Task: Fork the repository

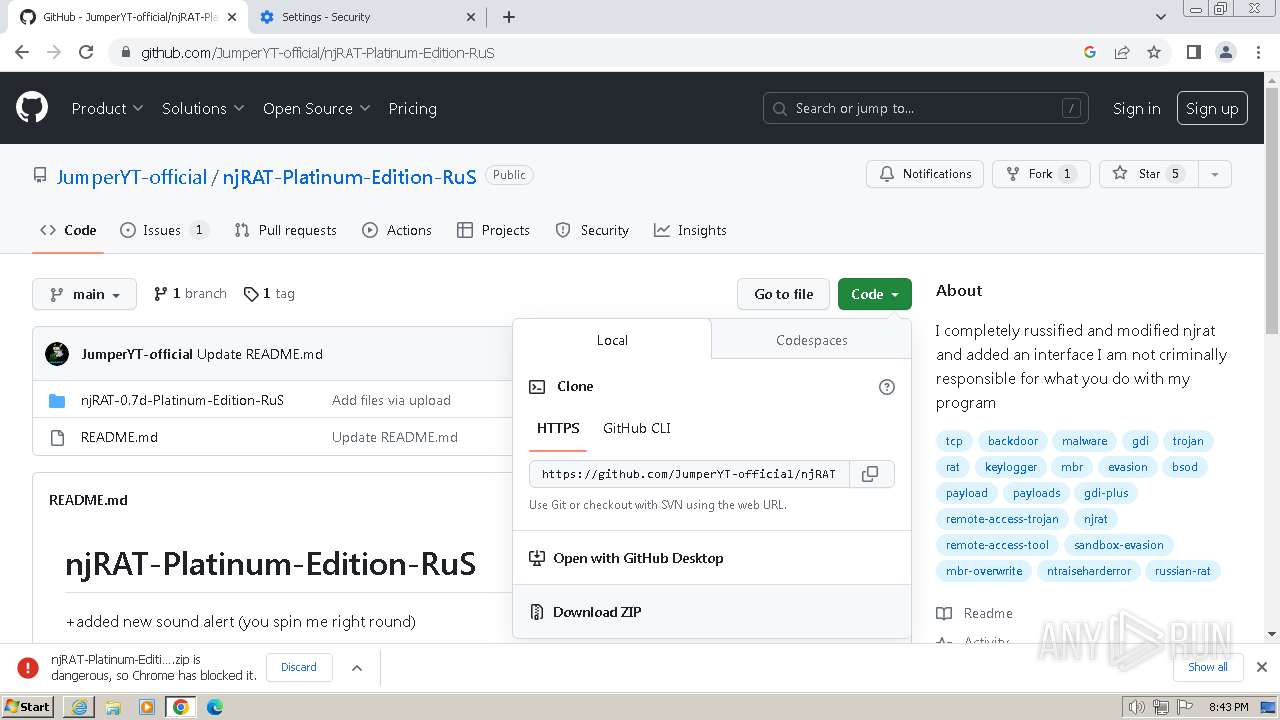Action: [x=1041, y=174]
